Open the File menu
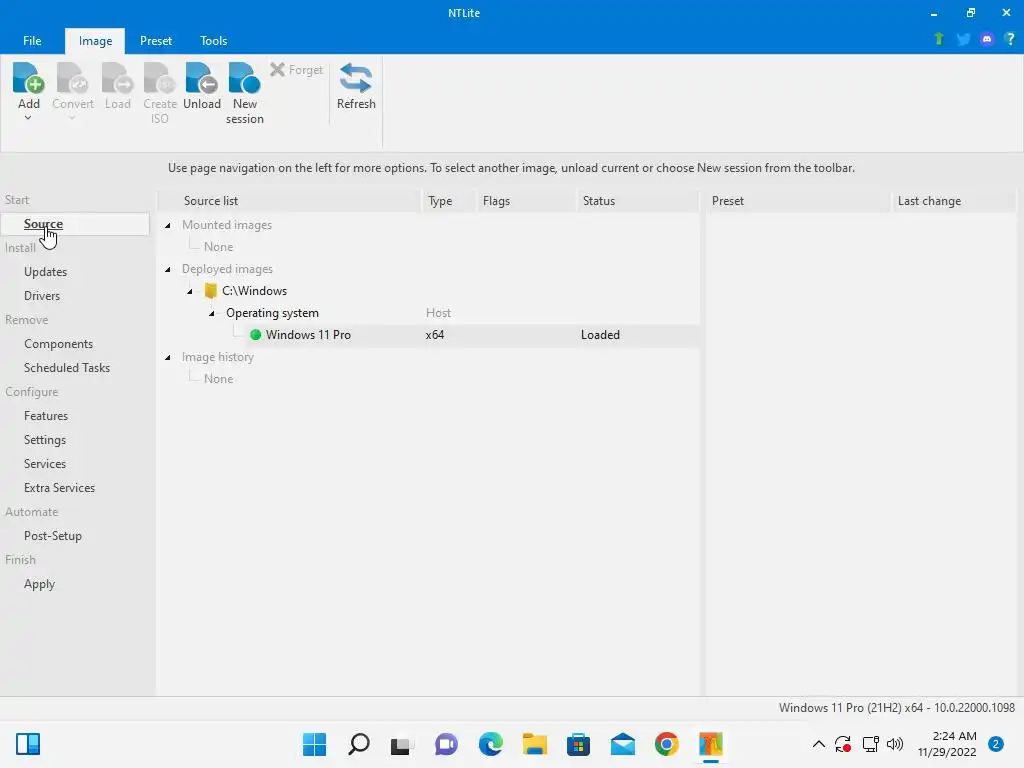Screen dimensions: 1024x768 (32, 40)
